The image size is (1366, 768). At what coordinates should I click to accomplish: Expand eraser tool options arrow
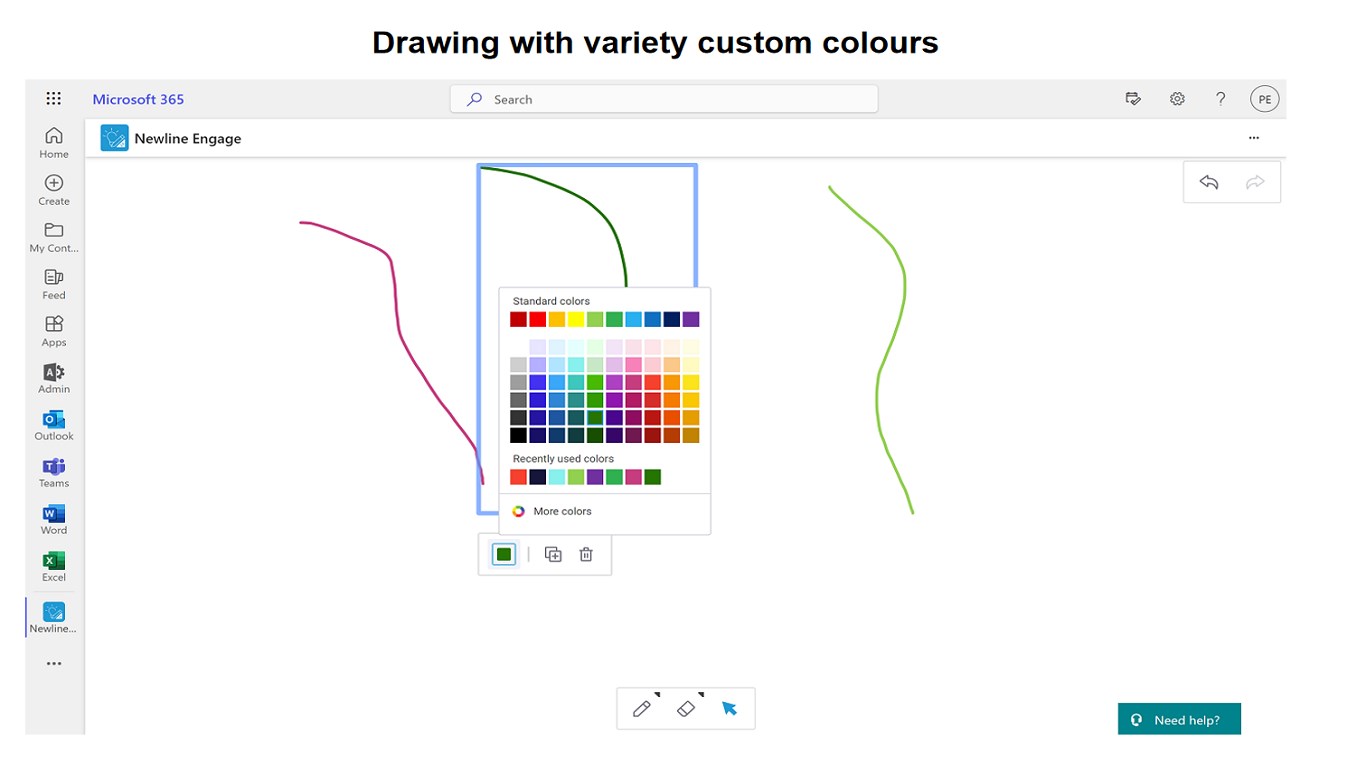click(701, 694)
